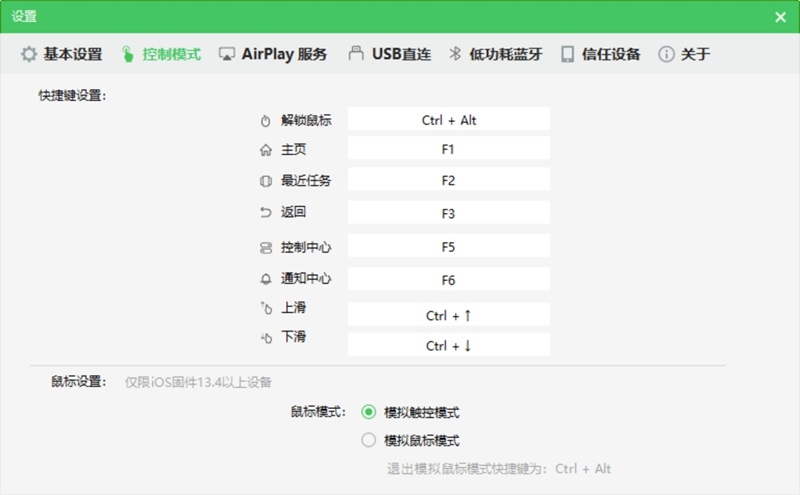Click the swipe up icon beside 上滑
Screen dimensions: 800x495
(x=265, y=308)
